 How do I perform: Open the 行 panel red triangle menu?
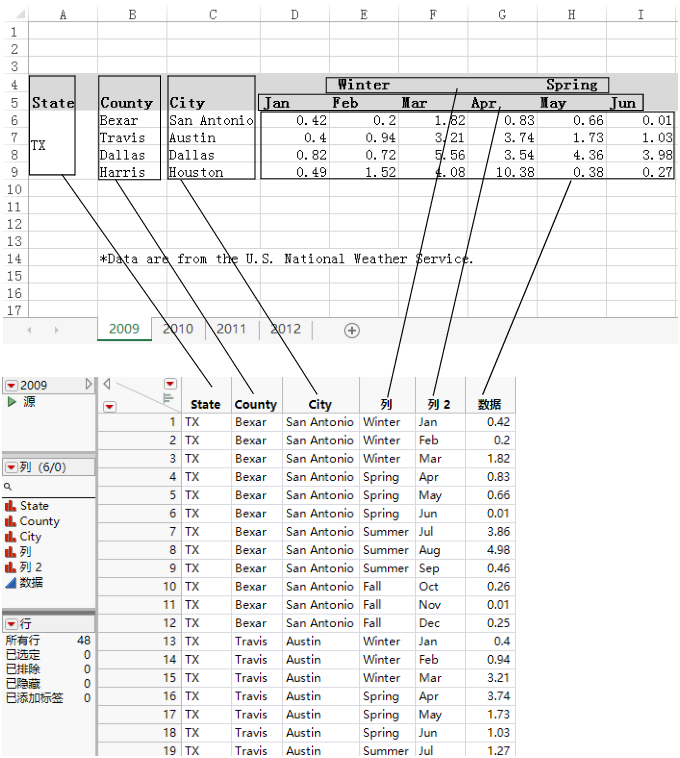pos(12,624)
